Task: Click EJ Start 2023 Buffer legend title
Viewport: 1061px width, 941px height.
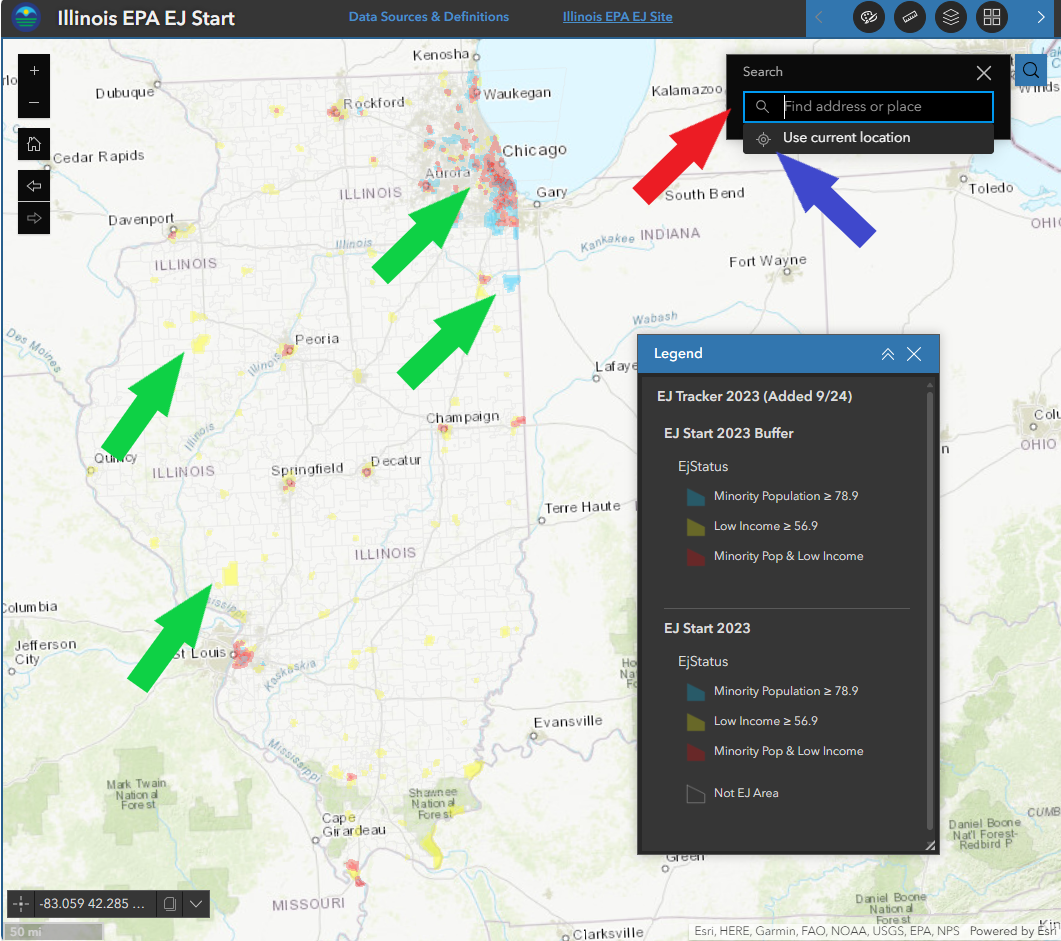Action: [x=728, y=434]
